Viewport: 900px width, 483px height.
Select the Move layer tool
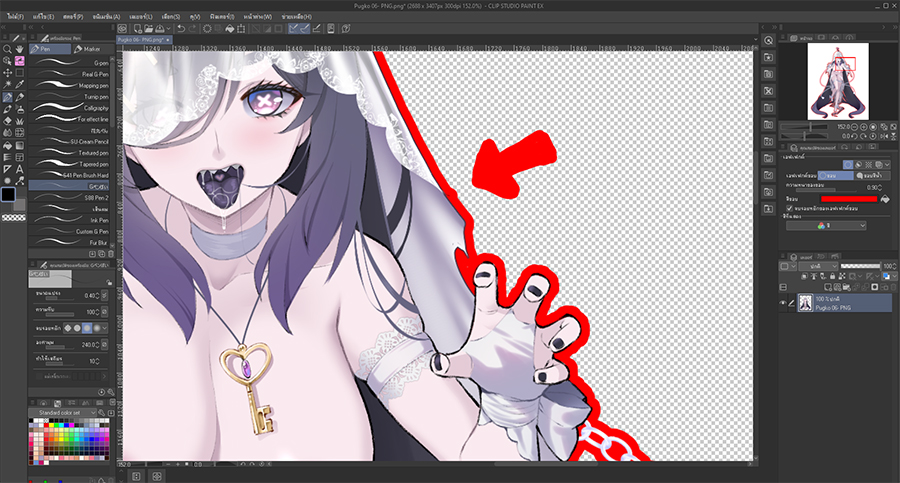click(7, 73)
